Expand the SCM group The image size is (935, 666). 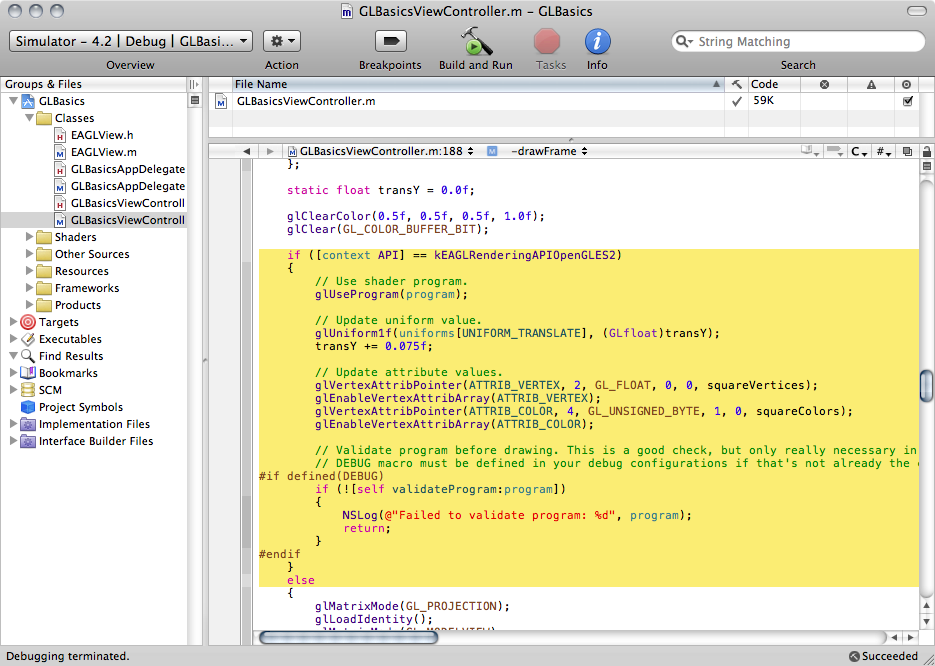pyautogui.click(x=13, y=390)
